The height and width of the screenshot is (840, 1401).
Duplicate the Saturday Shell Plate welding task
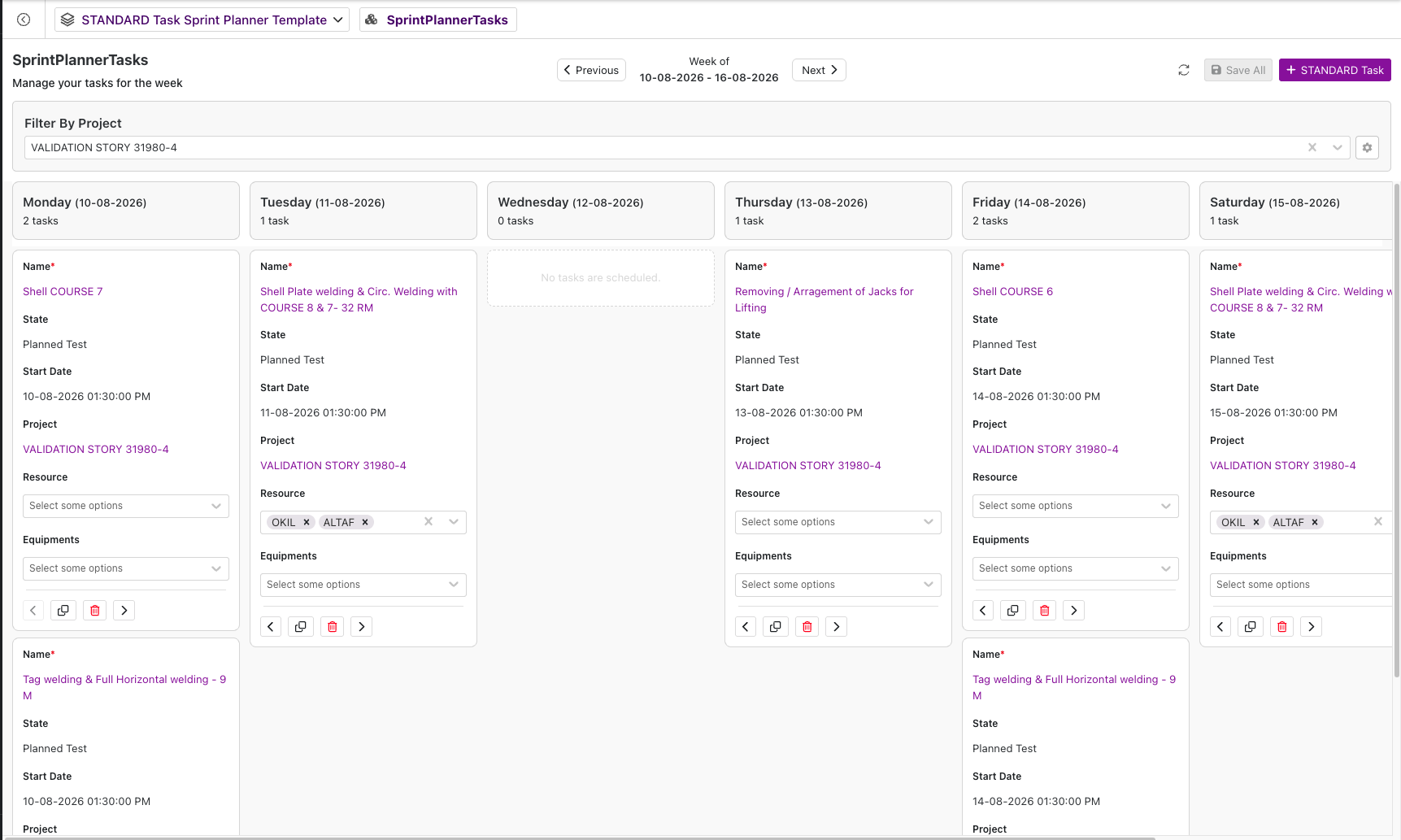tap(1251, 626)
